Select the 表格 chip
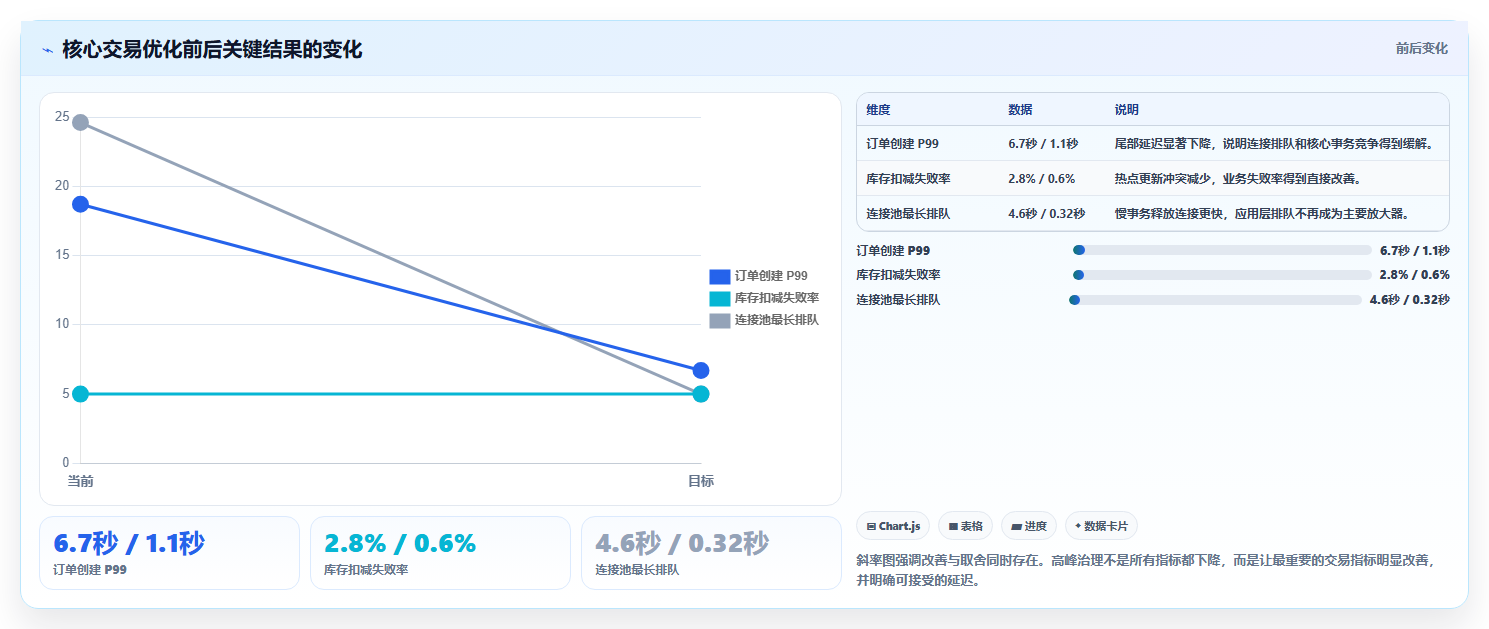Screen dimensions: 1489x629 pos(965,526)
